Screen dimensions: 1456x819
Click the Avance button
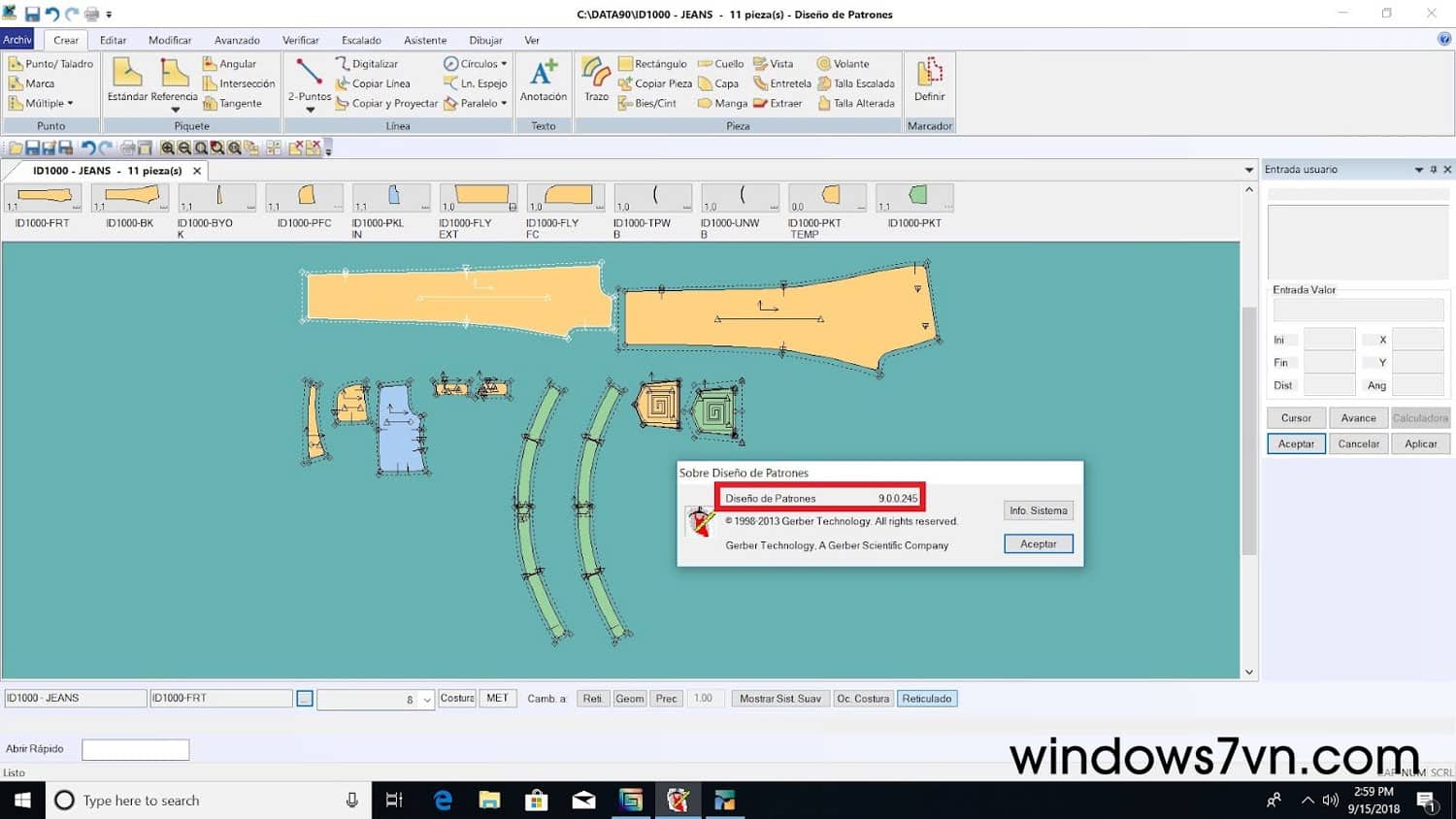point(1358,418)
